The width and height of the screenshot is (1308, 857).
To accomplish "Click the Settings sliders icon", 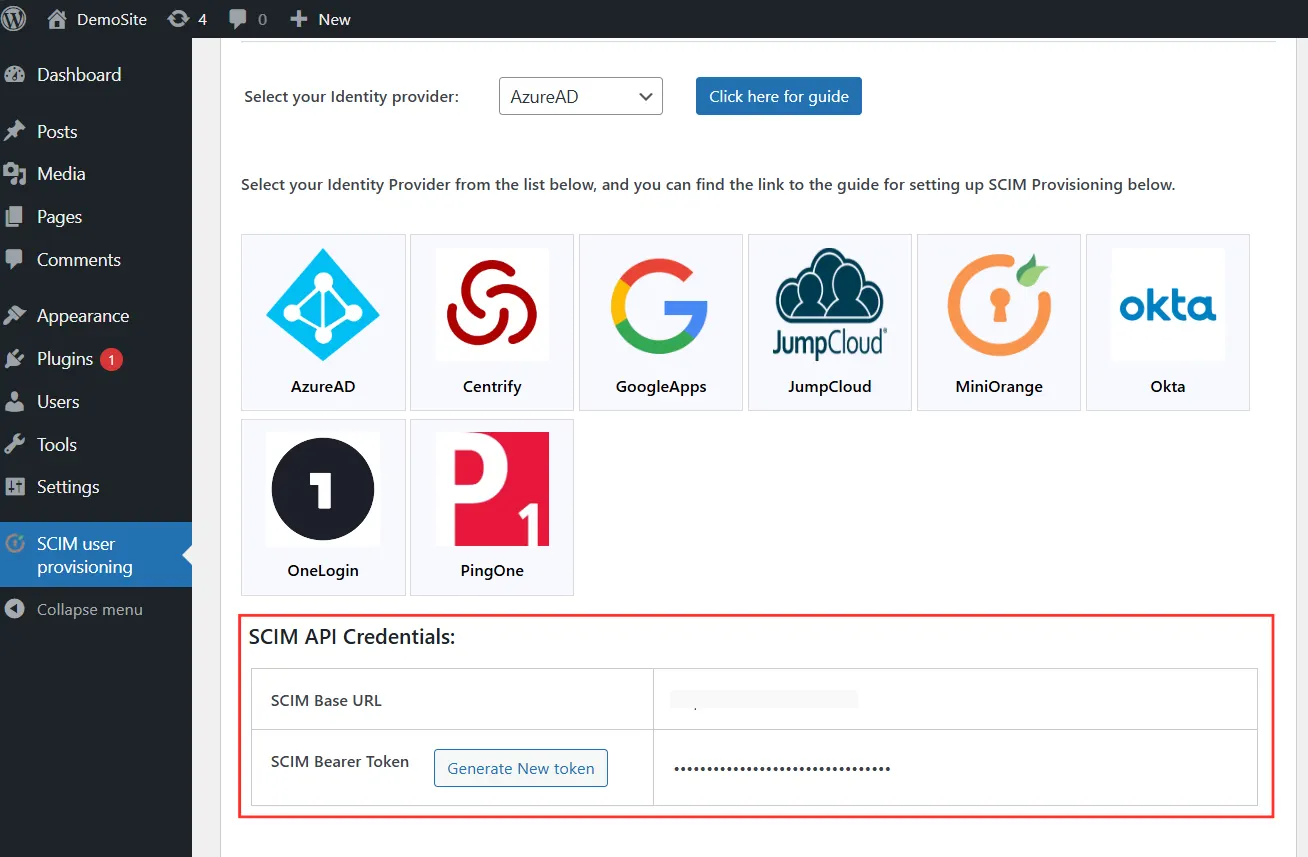I will tap(15, 487).
